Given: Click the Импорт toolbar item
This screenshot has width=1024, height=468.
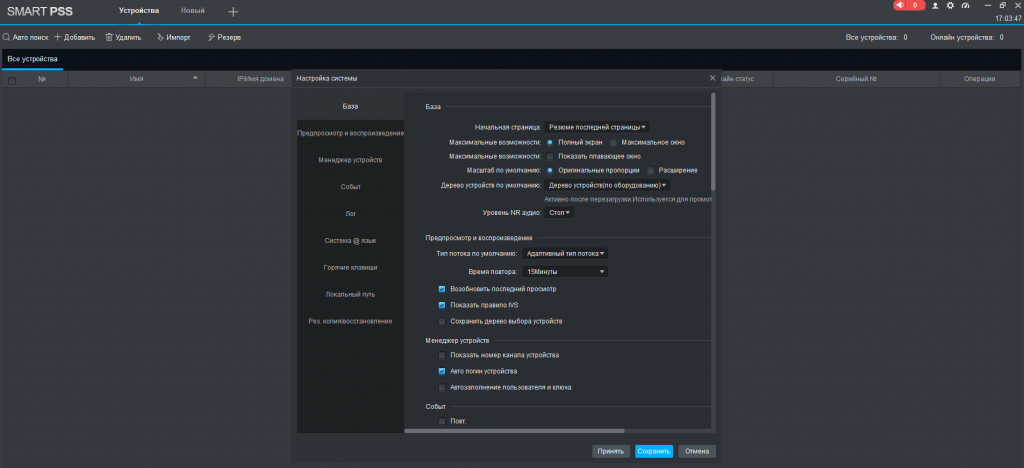Looking at the screenshot, I should click(173, 37).
